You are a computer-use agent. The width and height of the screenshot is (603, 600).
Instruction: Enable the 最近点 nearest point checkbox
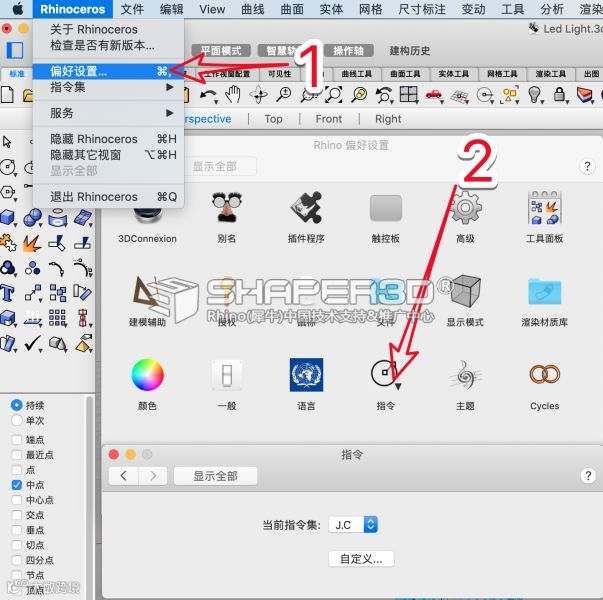pyautogui.click(x=17, y=455)
